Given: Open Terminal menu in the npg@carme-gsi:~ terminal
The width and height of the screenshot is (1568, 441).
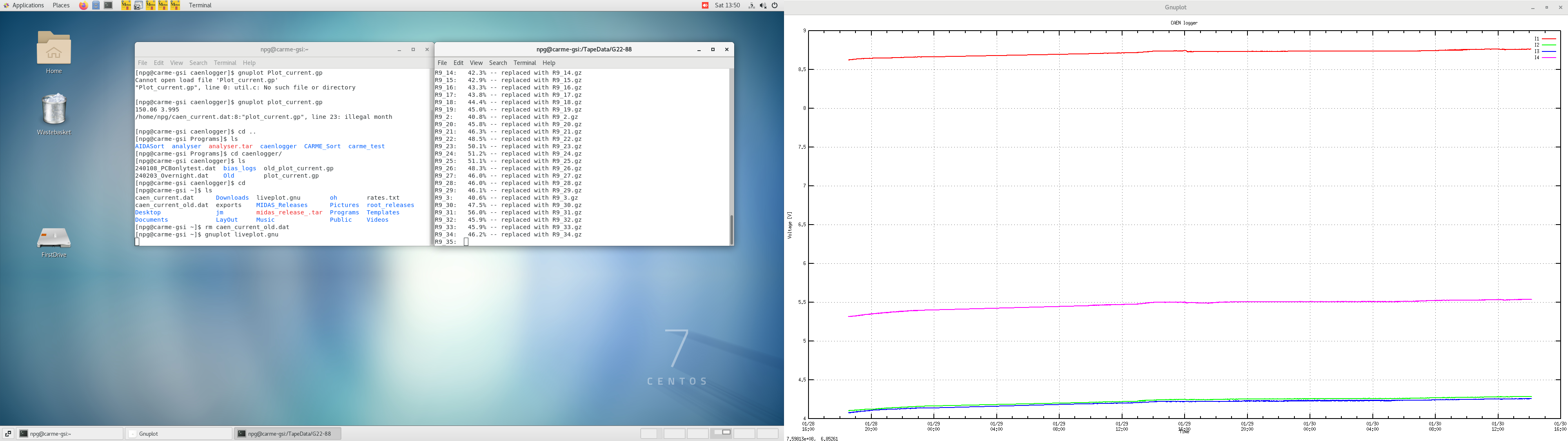Looking at the screenshot, I should (x=225, y=63).
